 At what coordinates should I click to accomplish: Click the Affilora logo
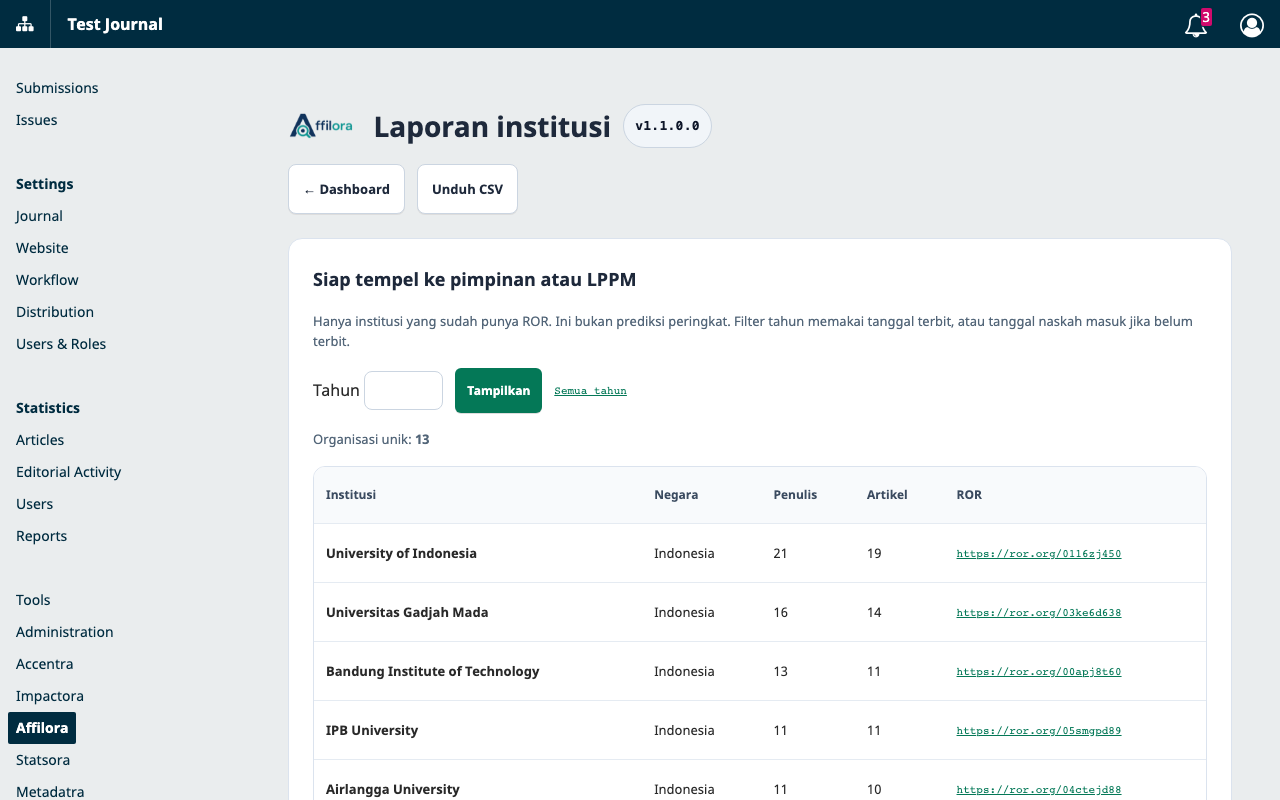[321, 126]
